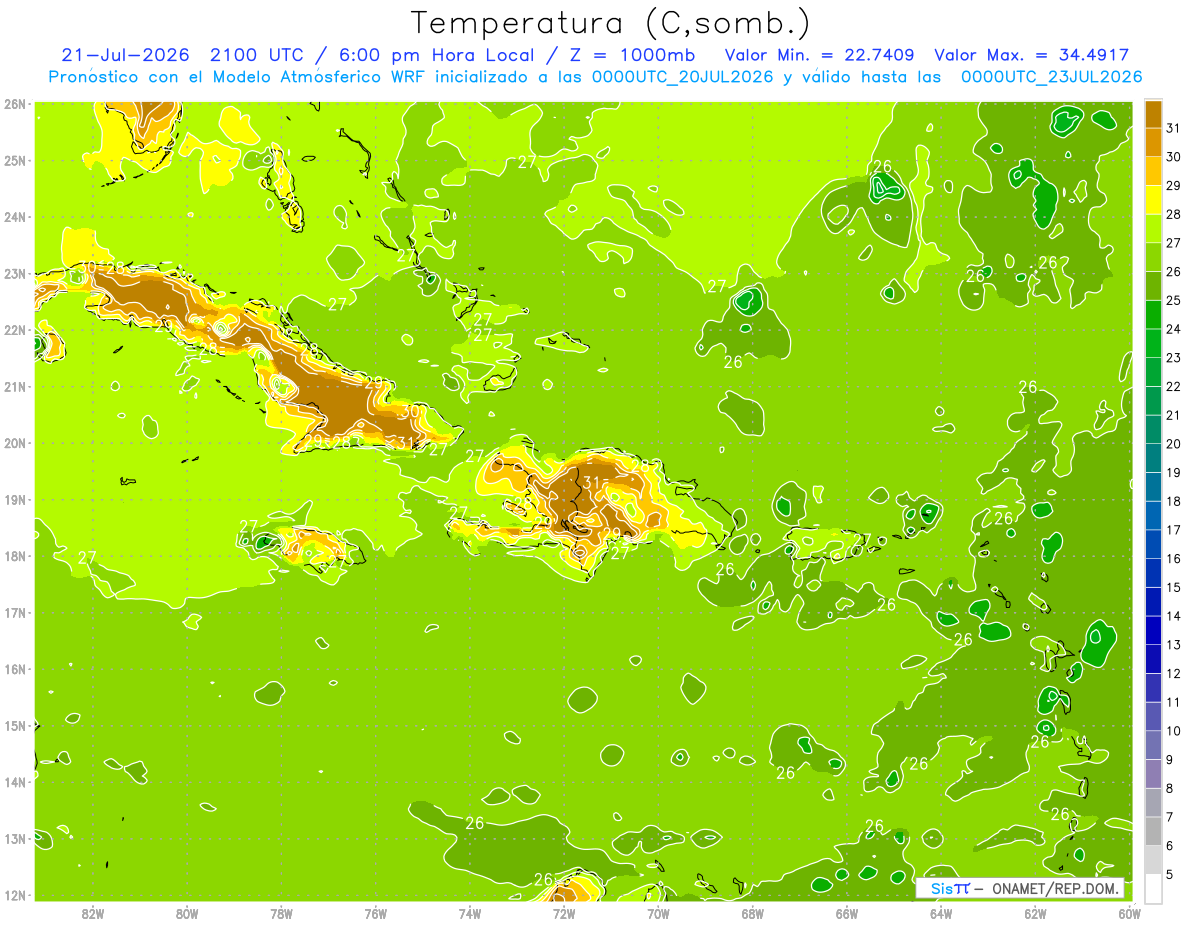Click the "16N" latitude axis label
Viewport: 1200px width, 927px height.
pos(15,668)
